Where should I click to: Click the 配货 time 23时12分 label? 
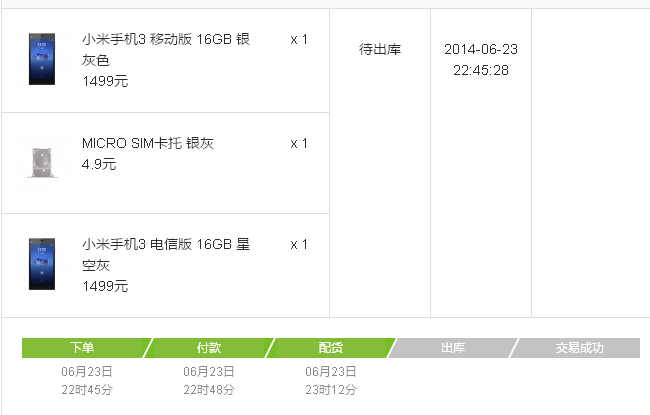pos(330,391)
